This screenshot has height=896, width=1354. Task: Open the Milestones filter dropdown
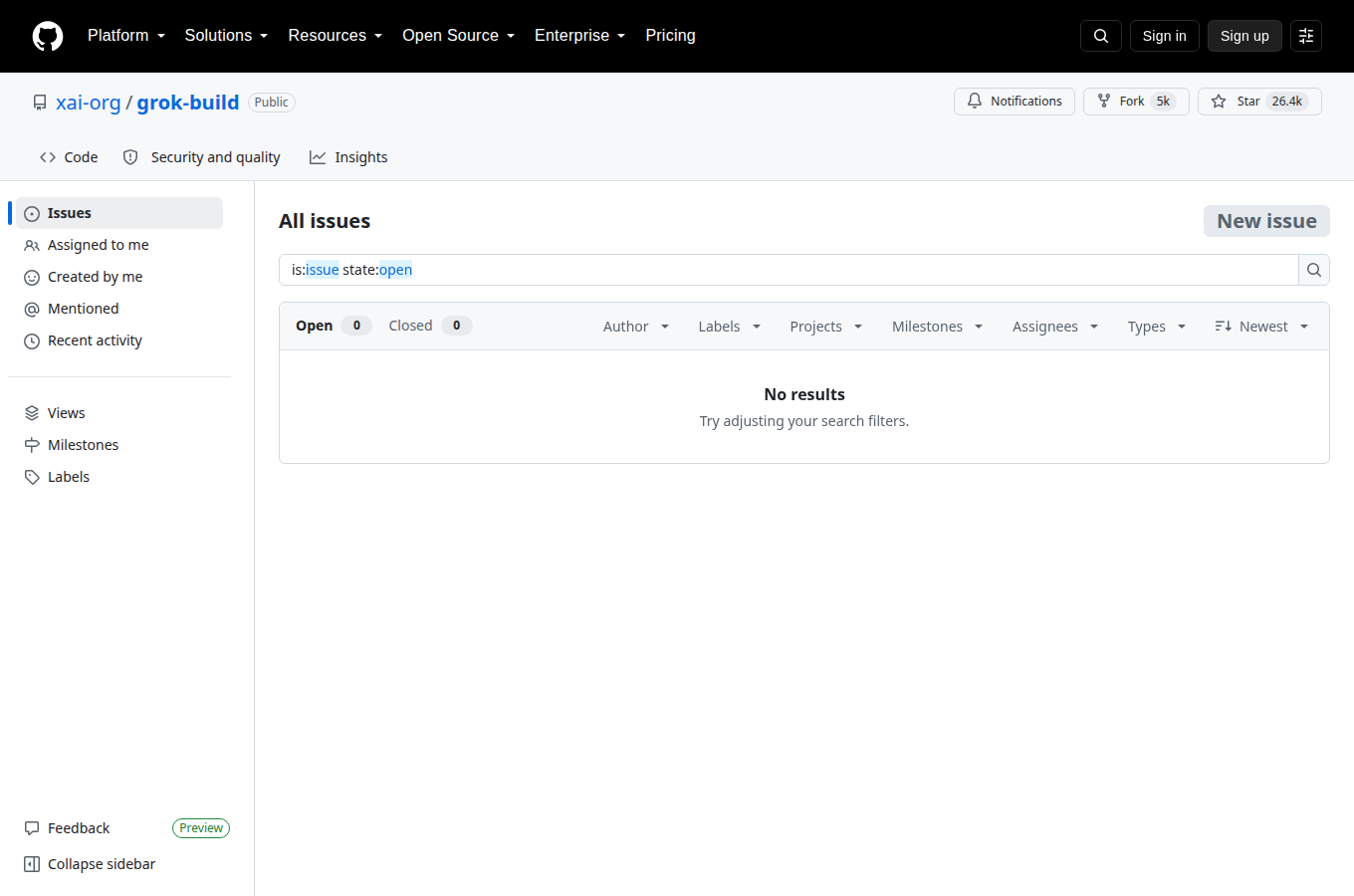[938, 327]
